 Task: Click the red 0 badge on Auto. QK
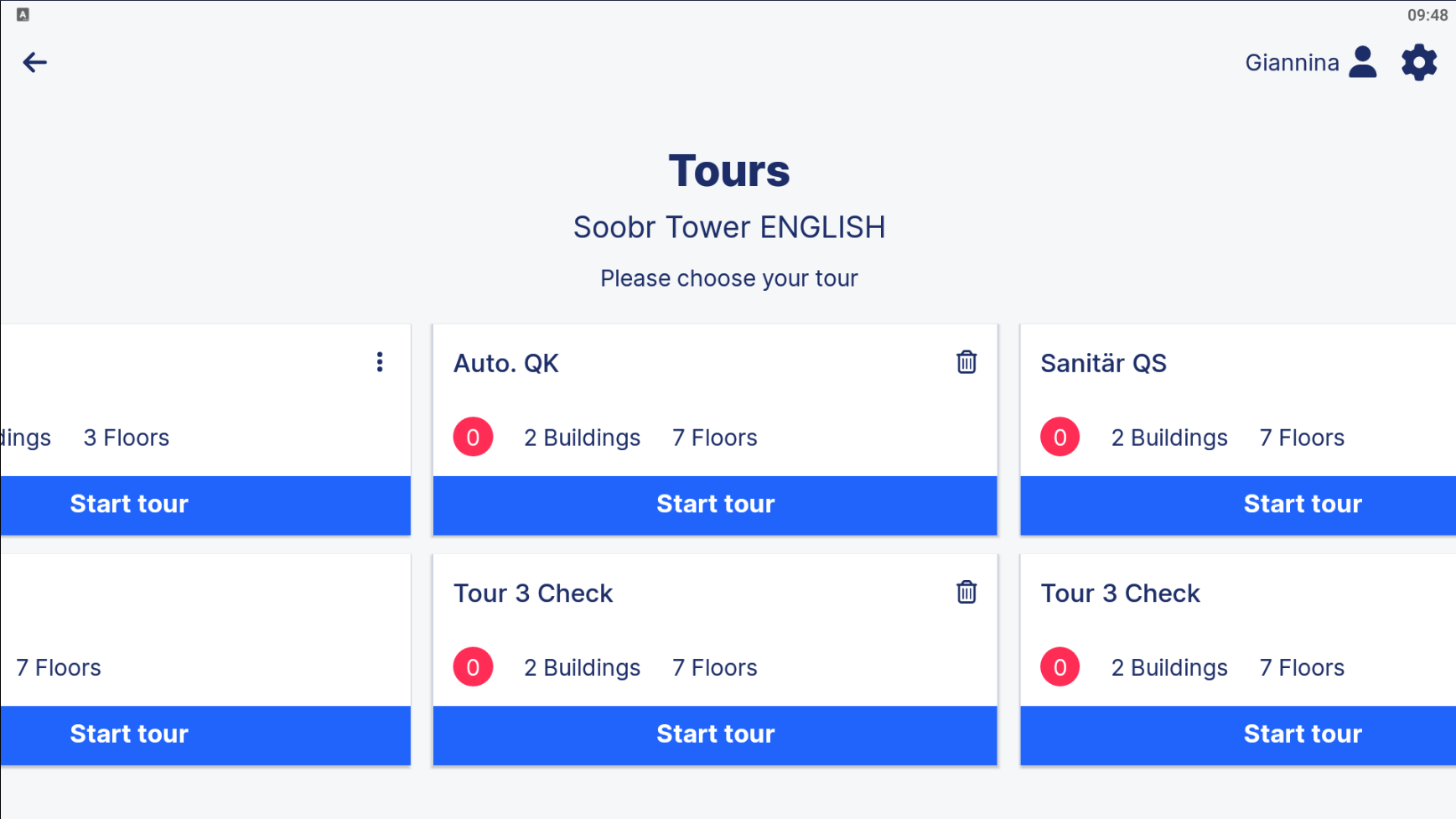click(x=473, y=437)
